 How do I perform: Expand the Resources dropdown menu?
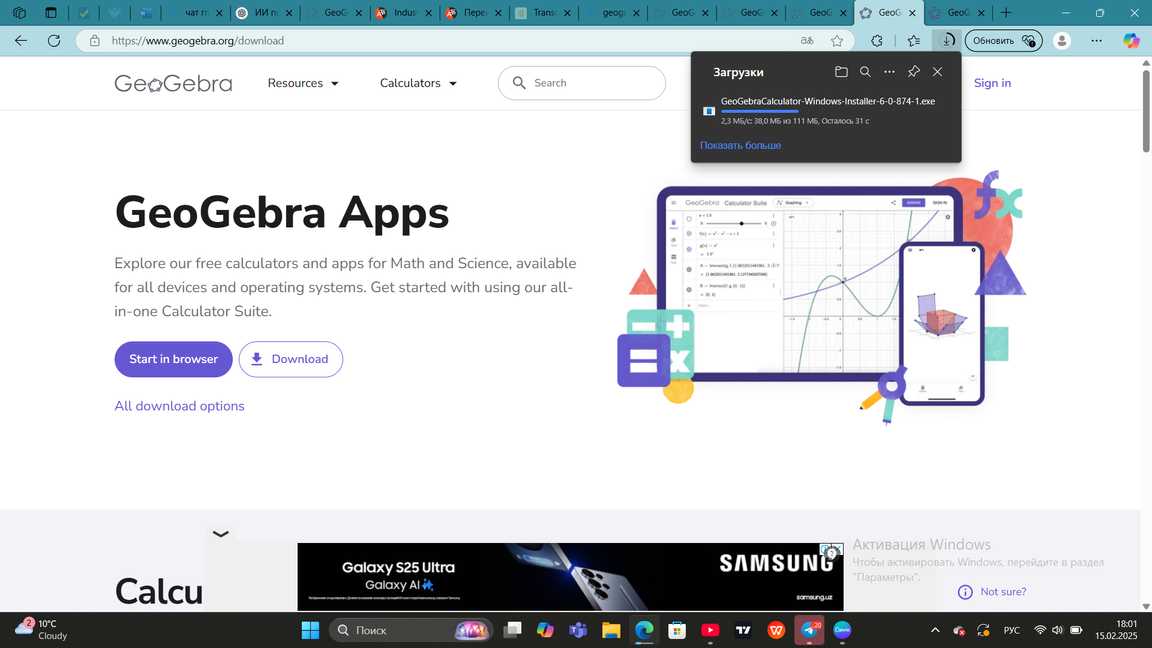[303, 83]
